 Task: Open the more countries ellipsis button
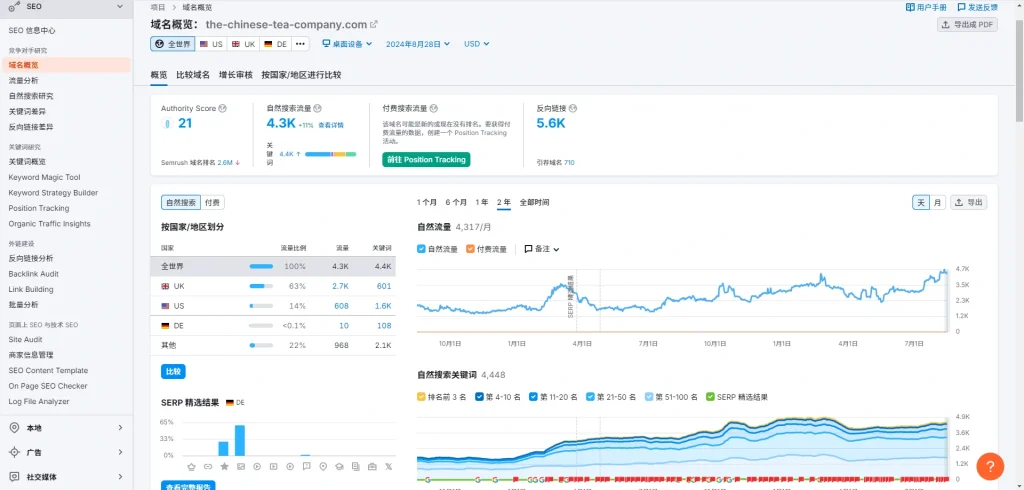[300, 44]
